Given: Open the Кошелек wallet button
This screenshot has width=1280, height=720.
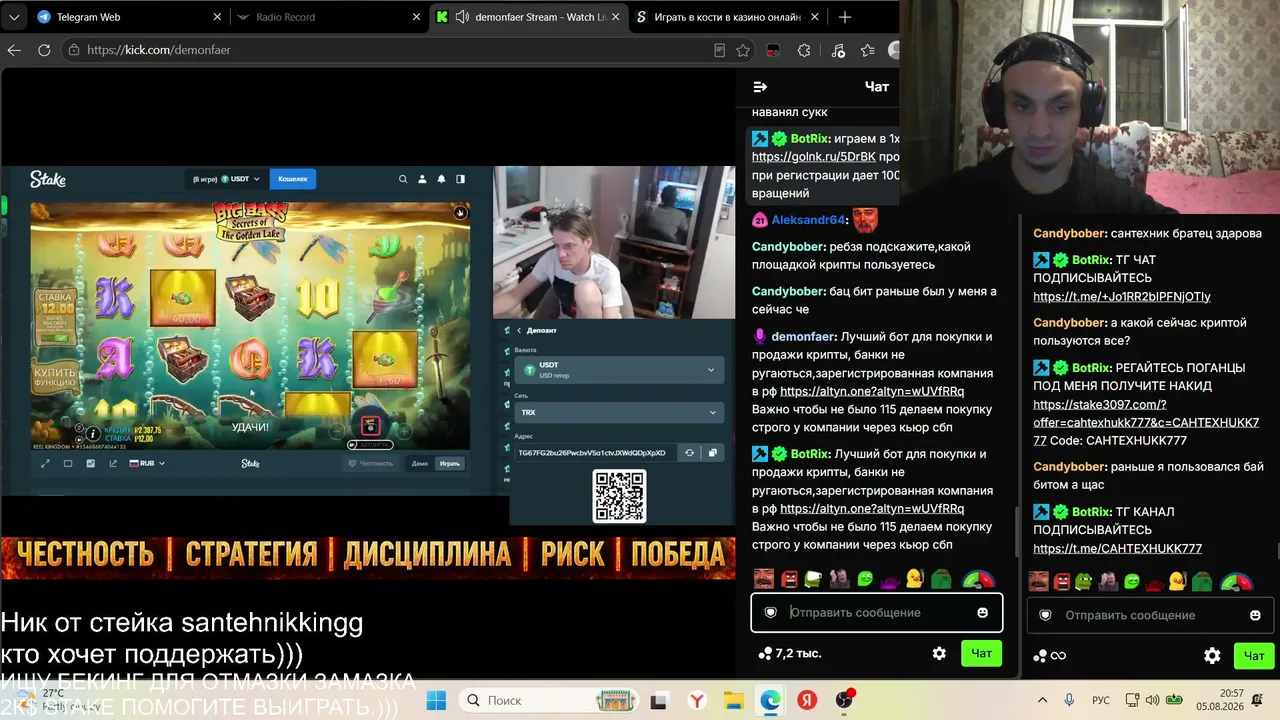Looking at the screenshot, I should (x=293, y=179).
